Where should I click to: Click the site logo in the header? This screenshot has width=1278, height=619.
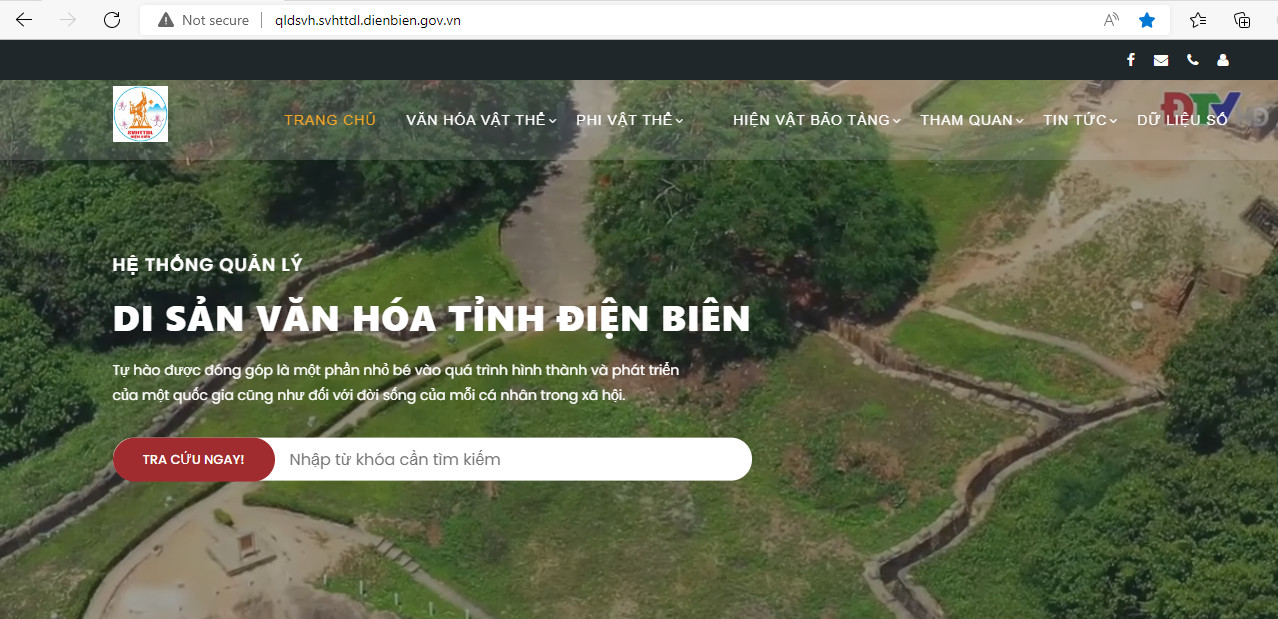tap(140, 114)
